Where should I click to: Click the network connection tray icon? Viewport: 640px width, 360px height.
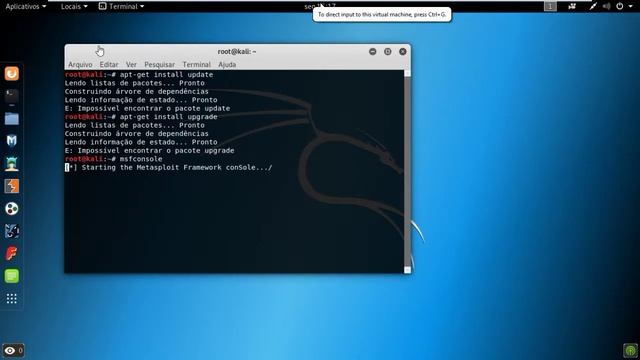pos(593,6)
